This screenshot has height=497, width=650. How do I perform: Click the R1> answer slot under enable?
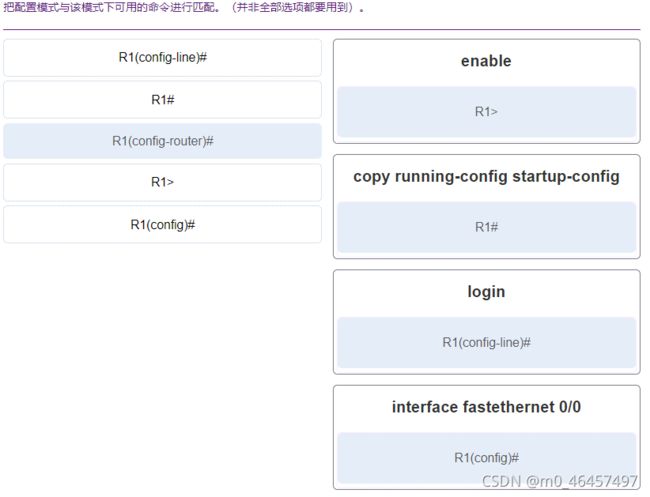tap(487, 112)
